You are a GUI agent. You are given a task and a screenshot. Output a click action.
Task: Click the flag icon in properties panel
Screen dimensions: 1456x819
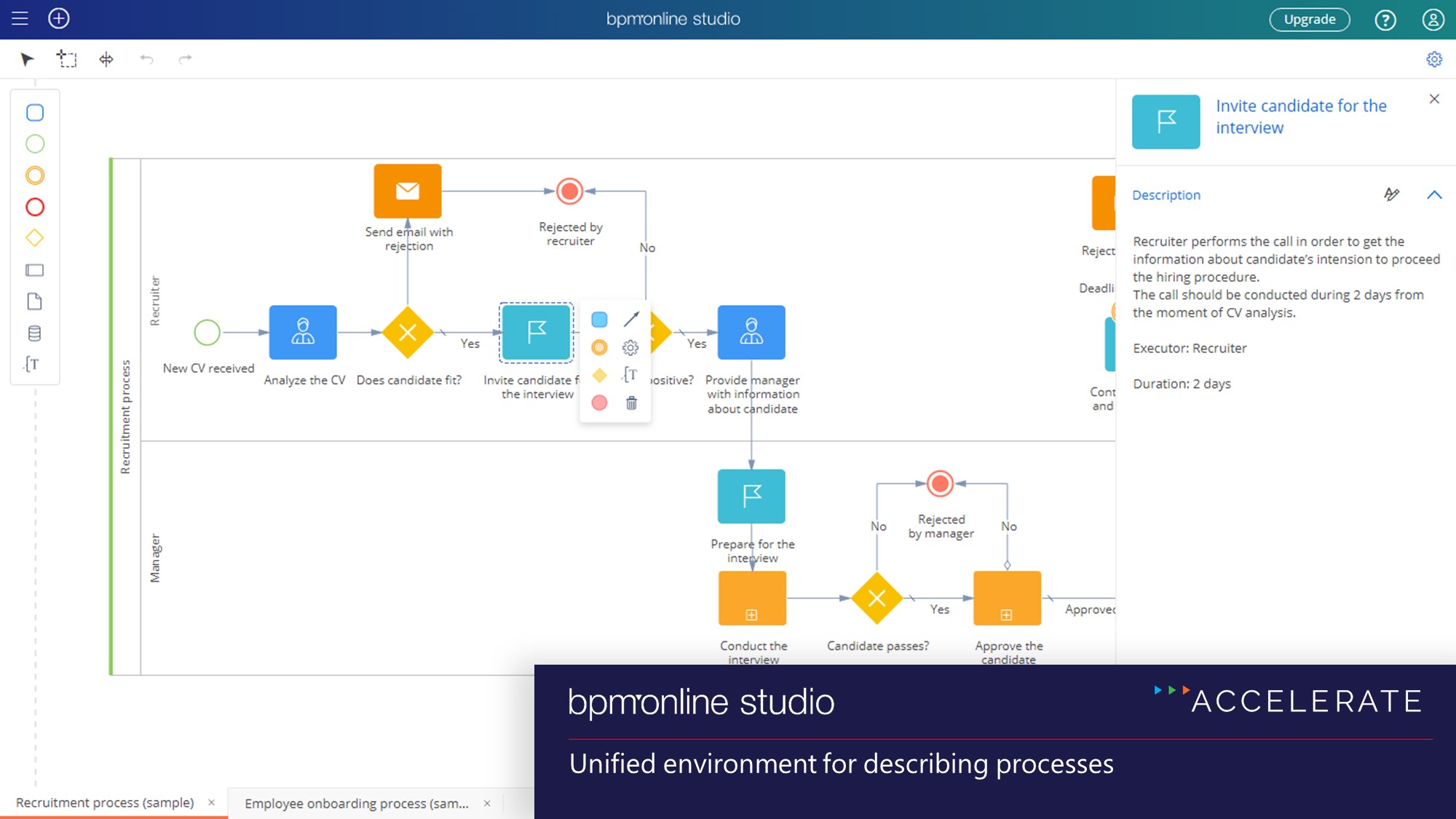coord(1166,122)
